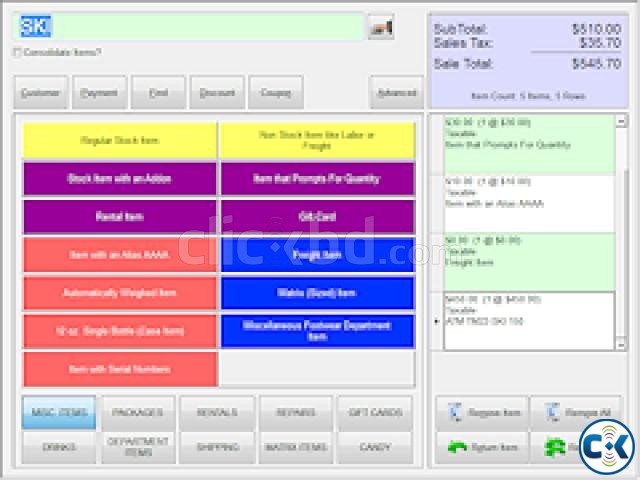
Task: Add the yellow Regular Stock Item
Action: click(120, 141)
